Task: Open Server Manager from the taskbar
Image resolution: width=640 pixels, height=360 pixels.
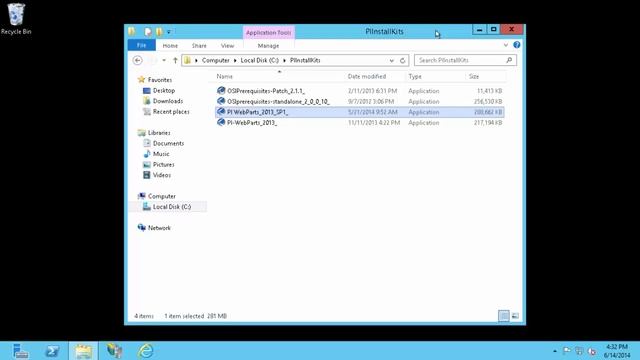Action: coord(20,351)
